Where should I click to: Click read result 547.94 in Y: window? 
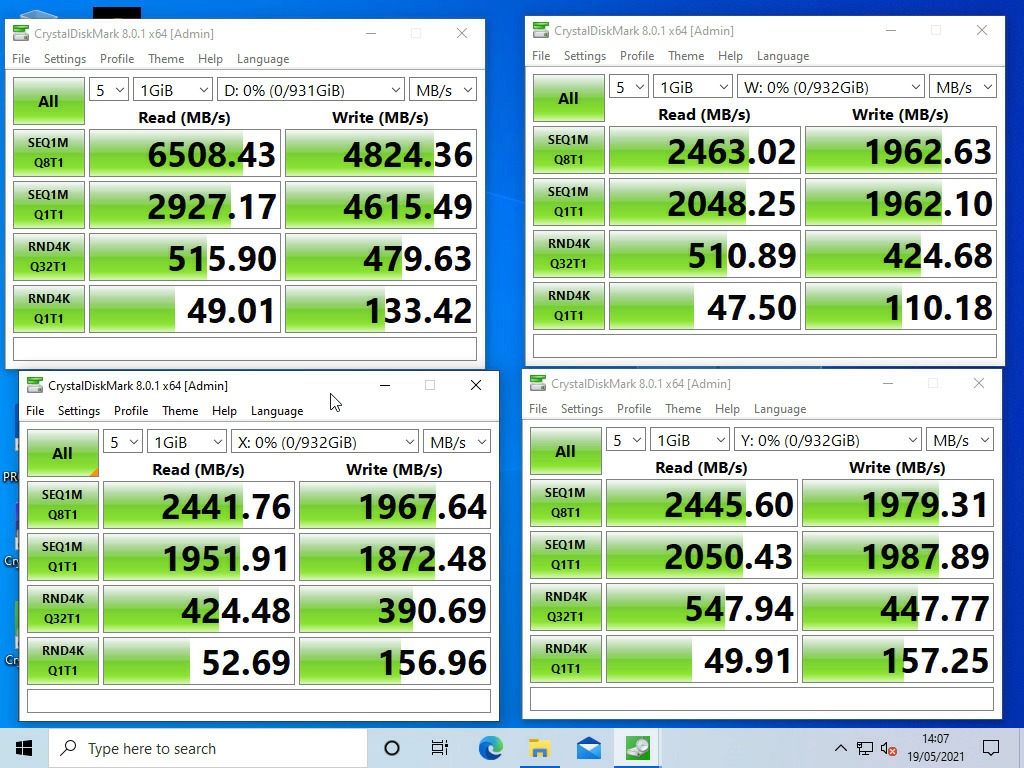tap(702, 607)
